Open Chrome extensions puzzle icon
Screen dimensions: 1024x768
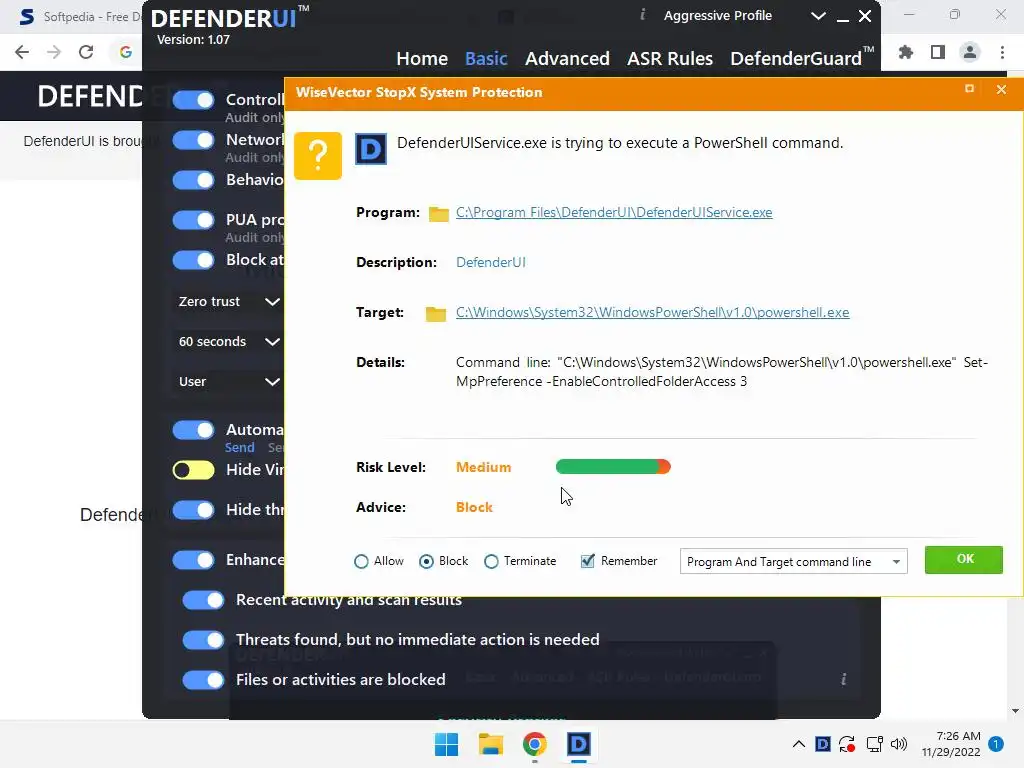click(906, 52)
